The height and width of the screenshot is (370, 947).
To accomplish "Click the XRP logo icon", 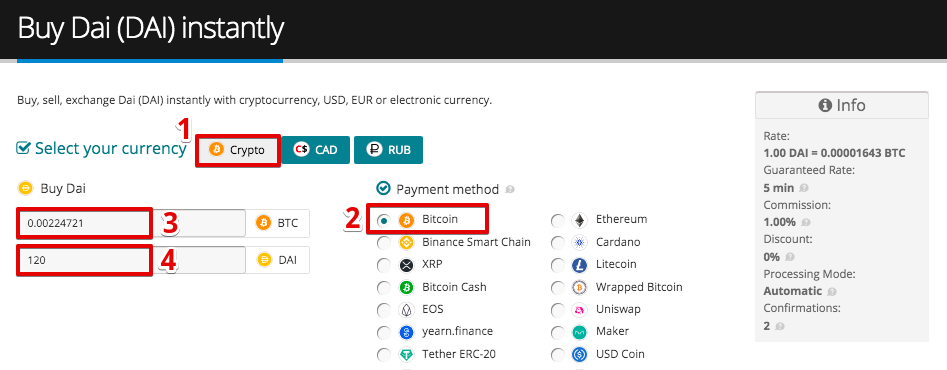I will coord(406,265).
